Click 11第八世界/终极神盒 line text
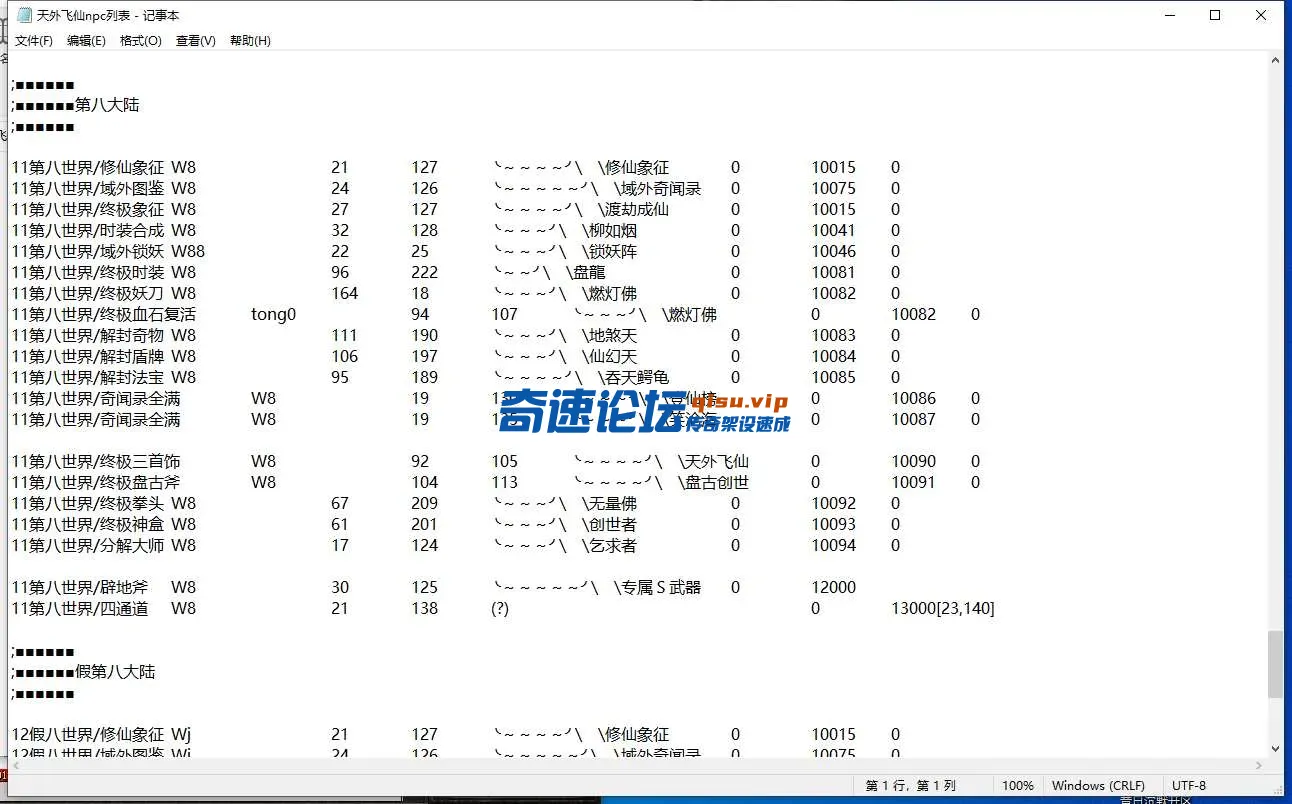This screenshot has width=1292, height=804. click(88, 525)
